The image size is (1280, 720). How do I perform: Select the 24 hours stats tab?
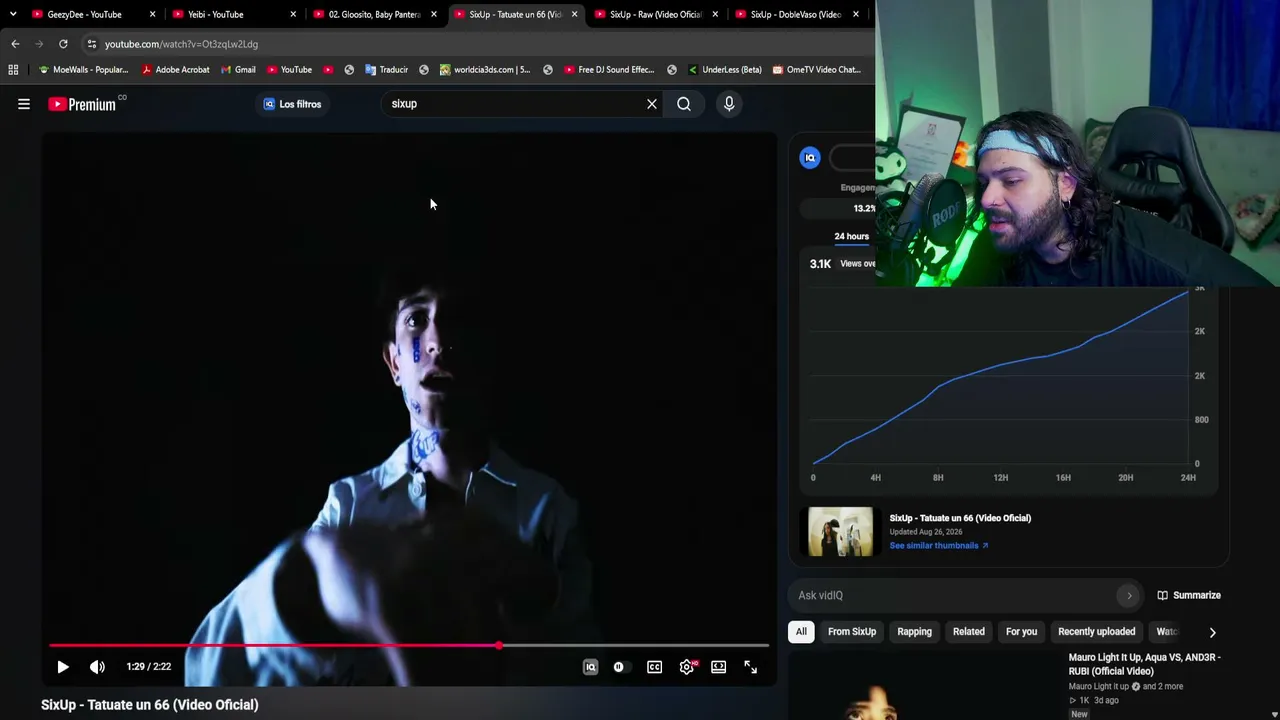(852, 237)
